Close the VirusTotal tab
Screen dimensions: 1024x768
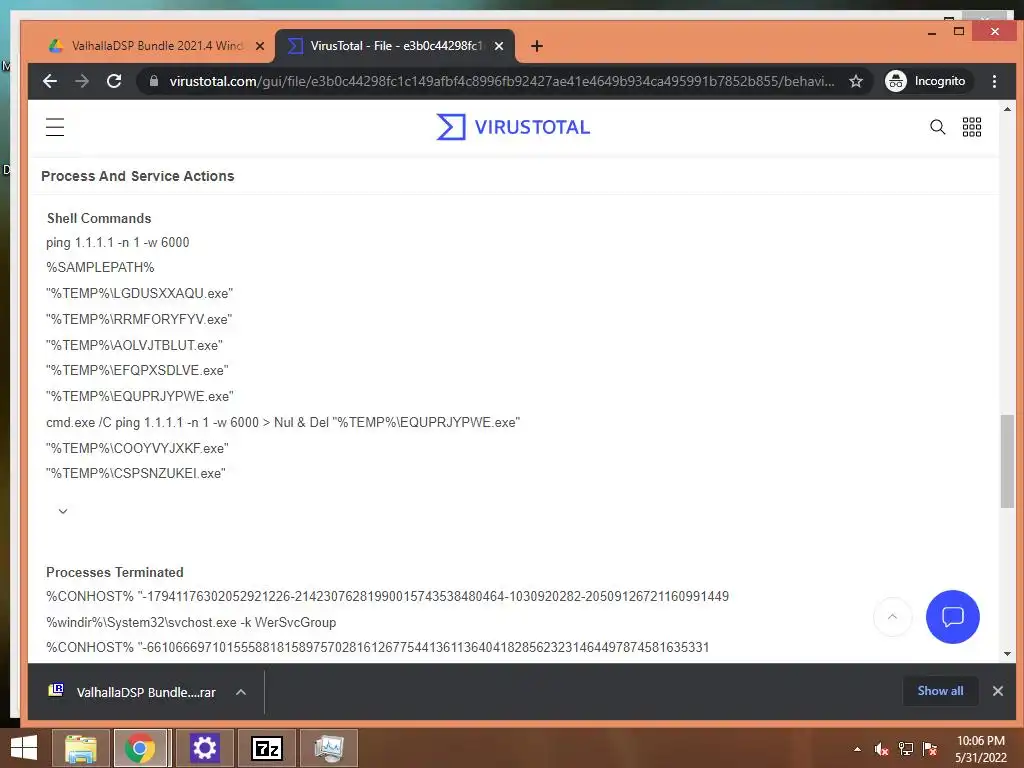point(499,46)
